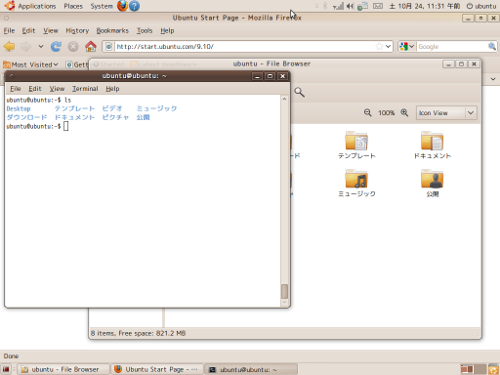The image size is (500, 375).
Task: Click the network connection icon in tray
Action: [362, 6]
